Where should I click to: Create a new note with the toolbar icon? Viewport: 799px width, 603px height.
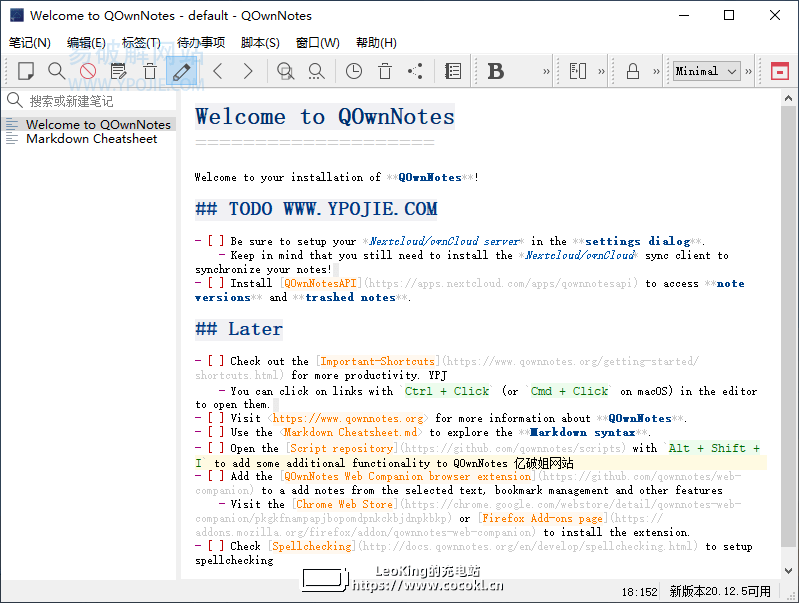[25, 71]
